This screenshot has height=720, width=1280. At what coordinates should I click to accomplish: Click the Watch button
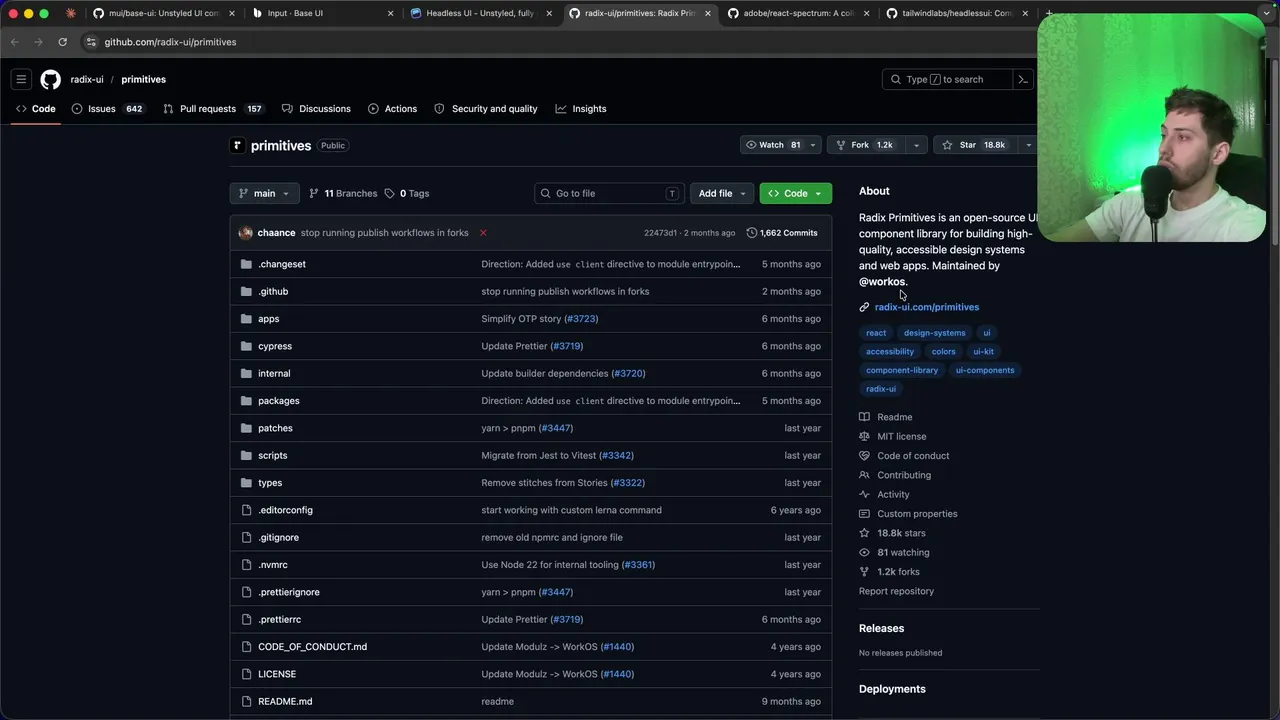pos(772,145)
